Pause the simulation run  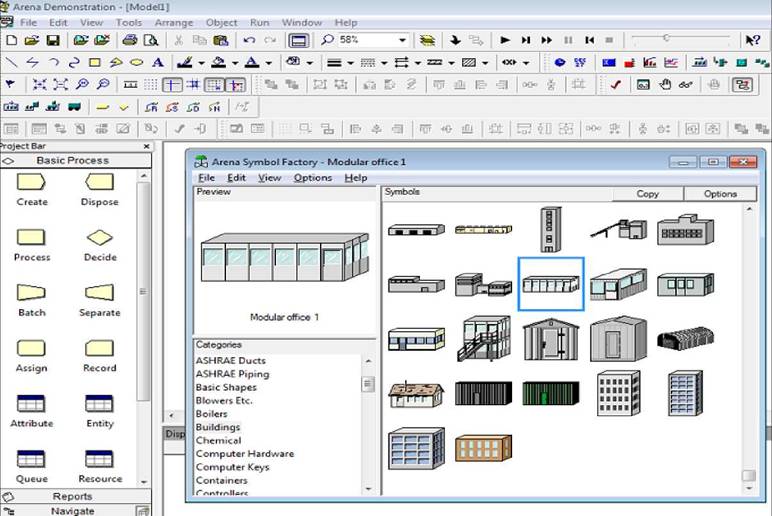click(568, 40)
